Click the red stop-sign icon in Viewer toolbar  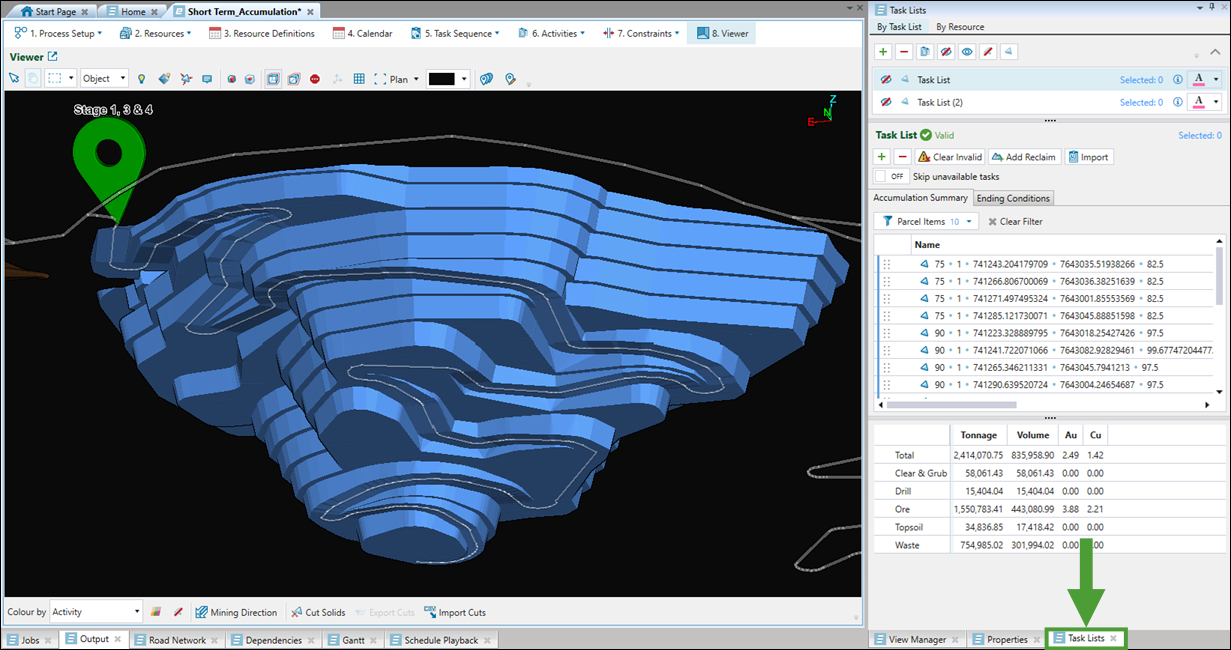point(315,79)
